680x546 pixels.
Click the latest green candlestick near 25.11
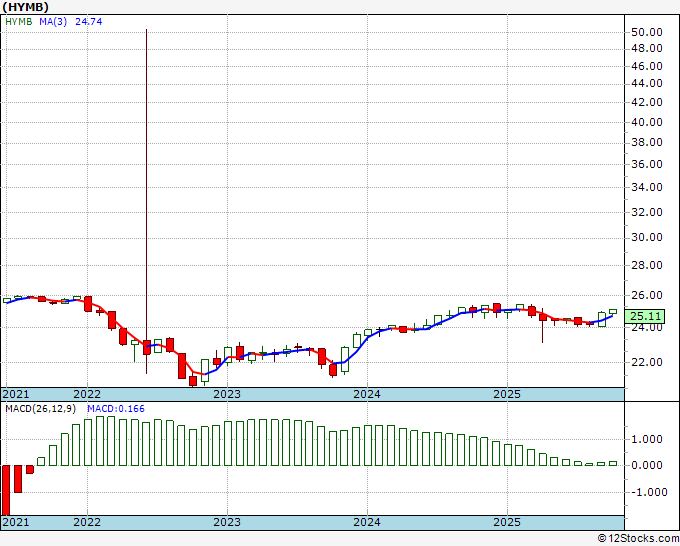(x=613, y=311)
